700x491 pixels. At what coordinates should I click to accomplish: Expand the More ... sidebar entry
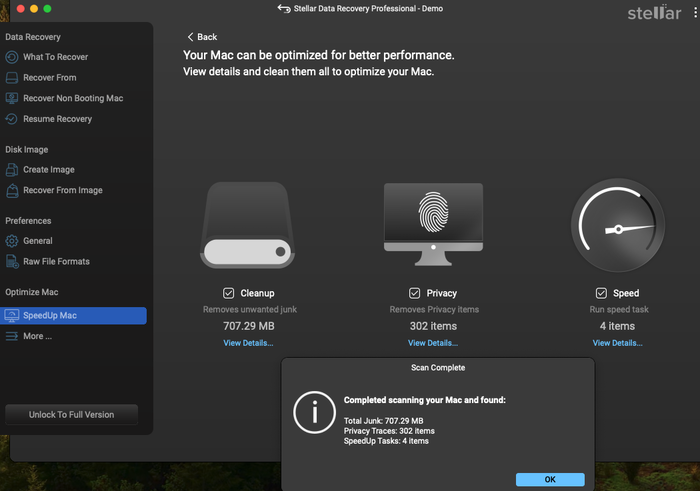click(38, 336)
